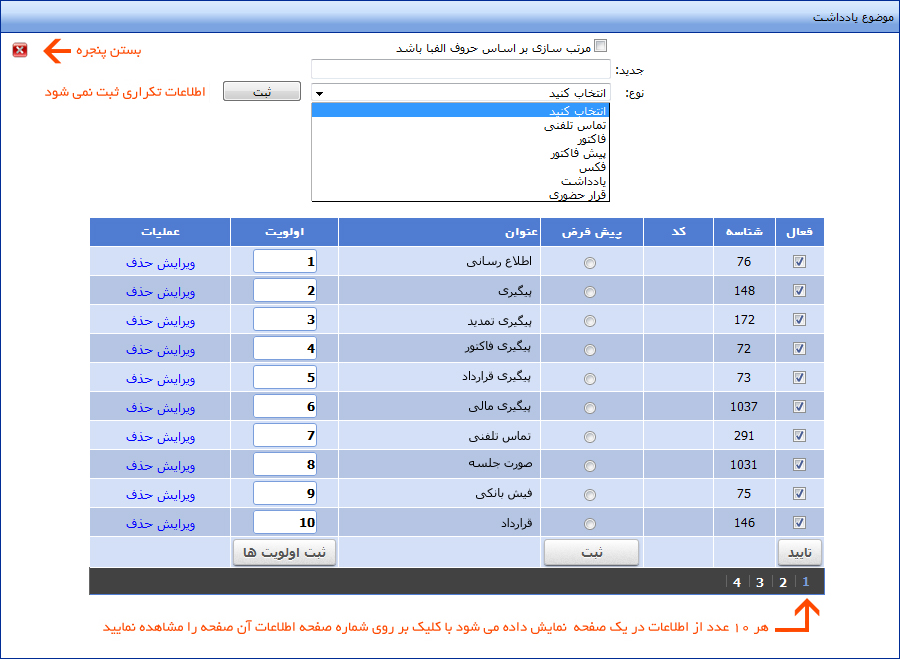Click حذف in row with ID 146
The image size is (900, 659).
[x=139, y=524]
